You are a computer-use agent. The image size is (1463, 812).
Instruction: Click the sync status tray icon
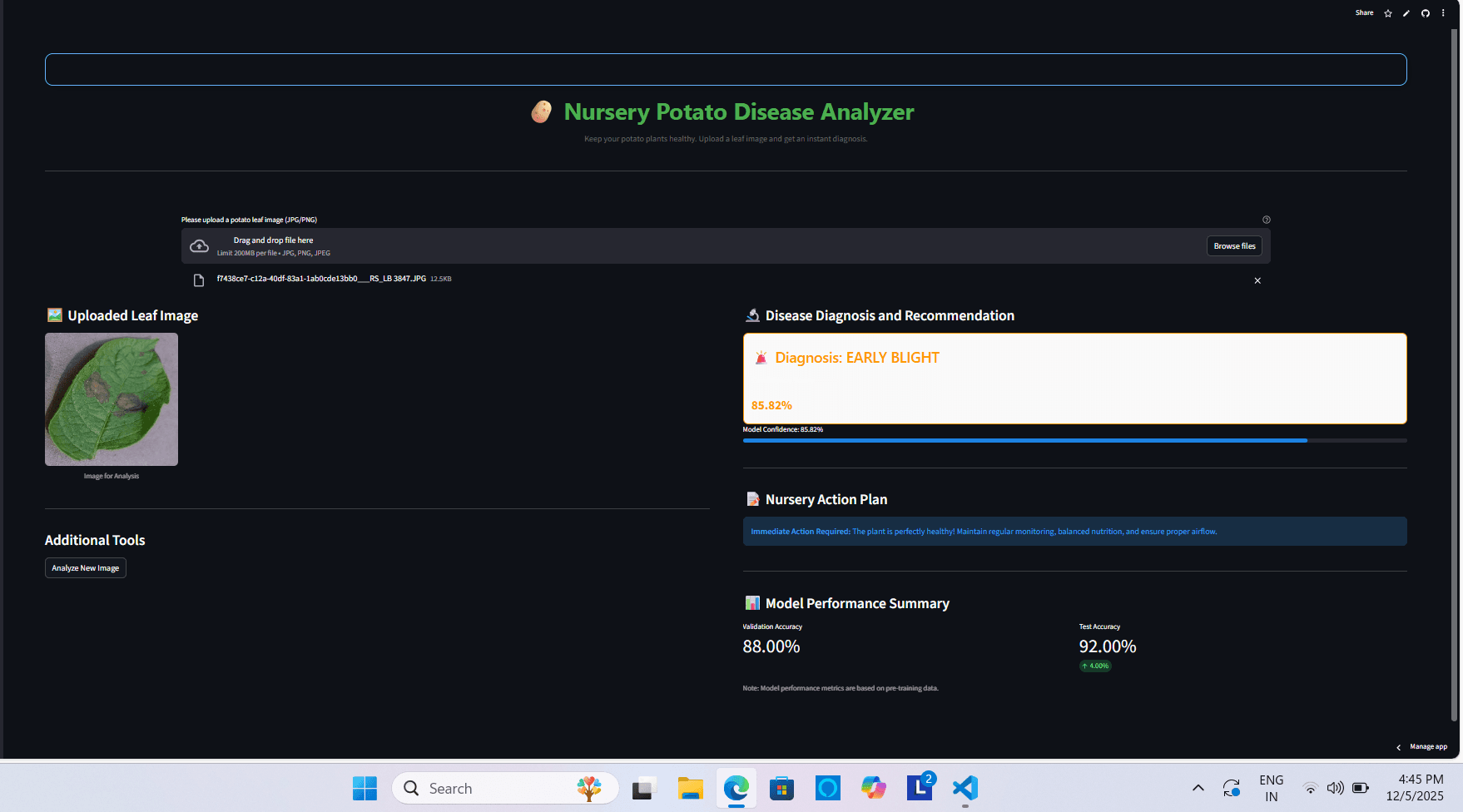click(1232, 788)
